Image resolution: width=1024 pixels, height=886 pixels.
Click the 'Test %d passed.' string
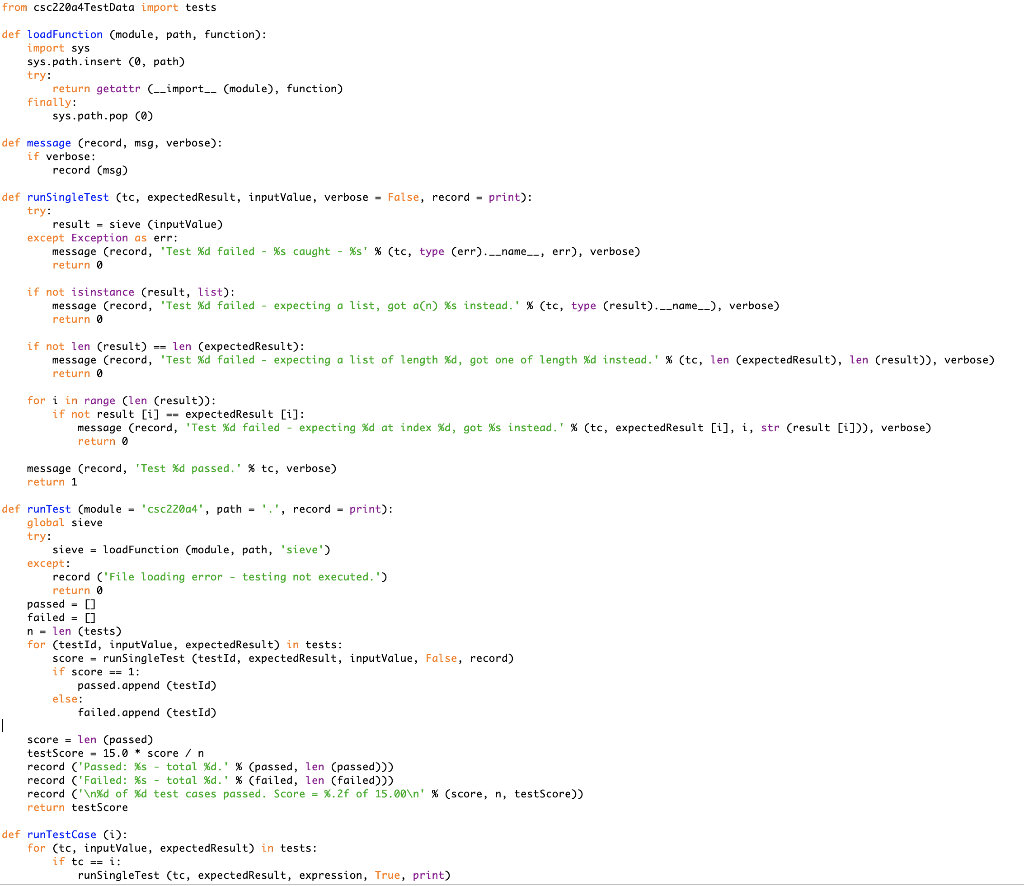tap(188, 469)
